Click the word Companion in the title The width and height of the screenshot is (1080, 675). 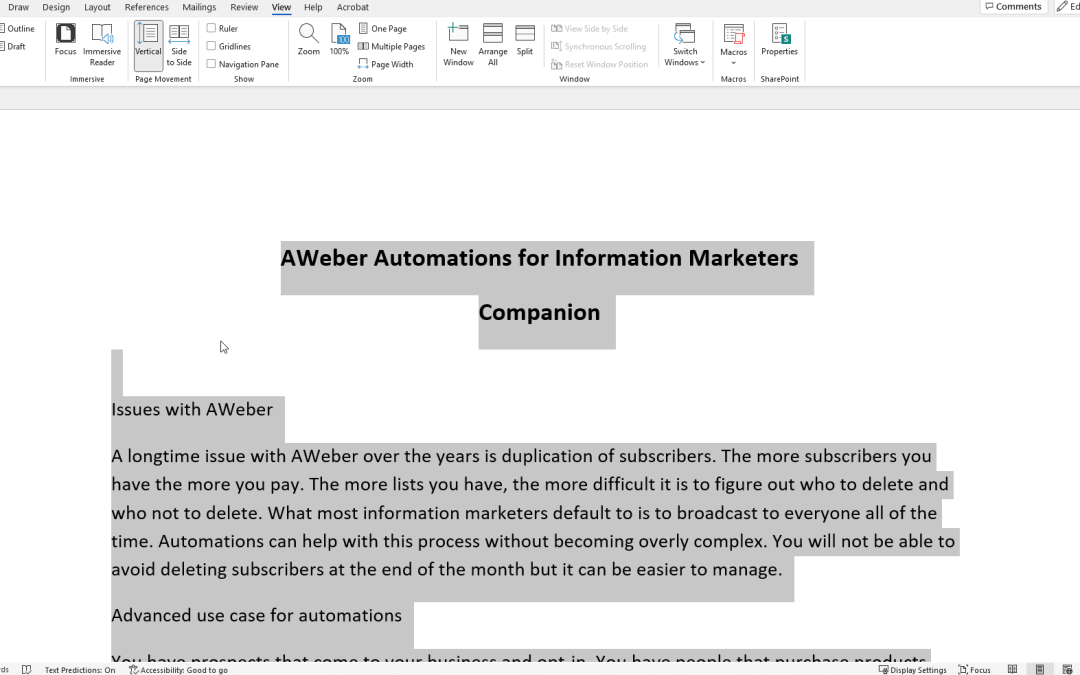539,312
